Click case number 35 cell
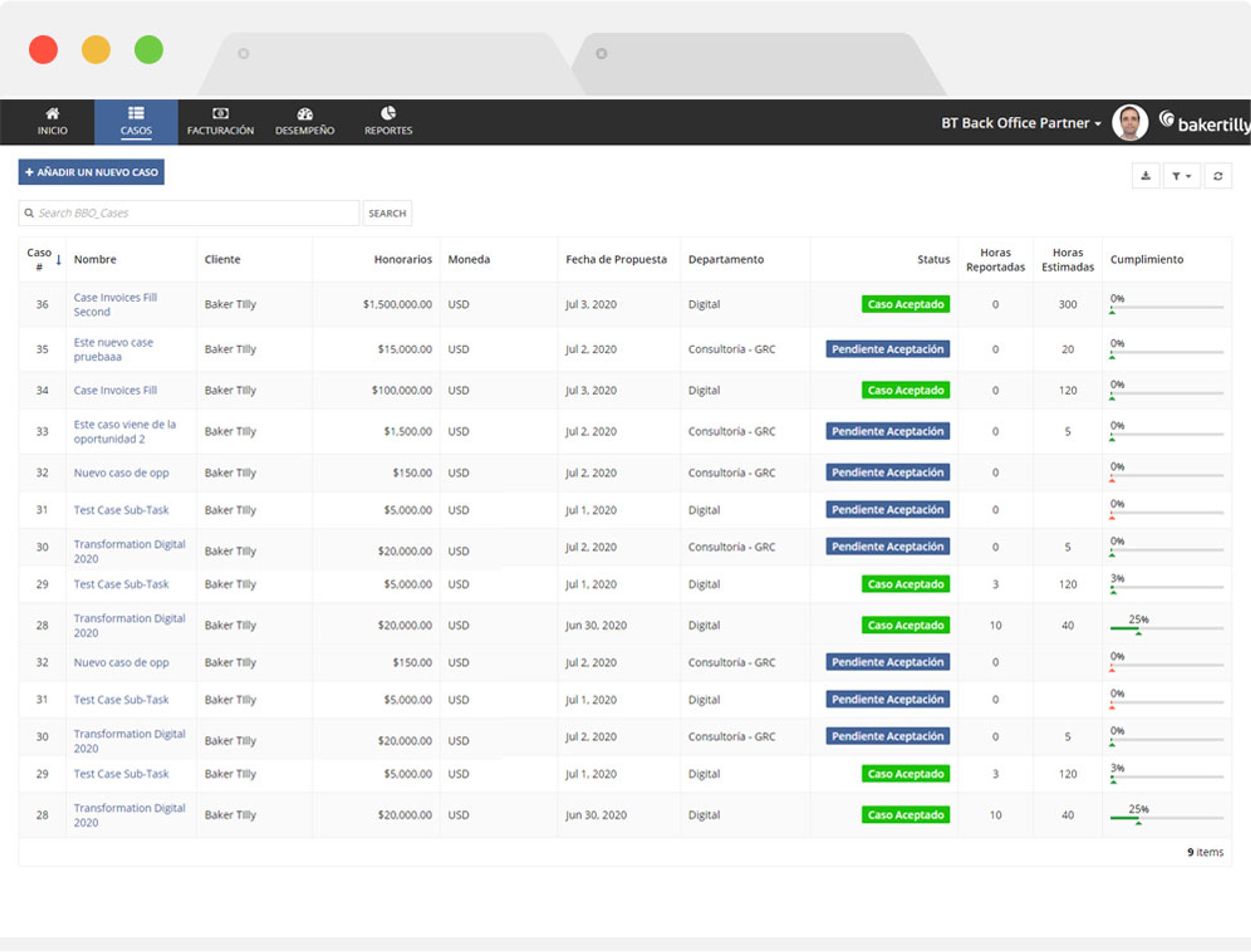This screenshot has width=1251, height=952. 42,349
